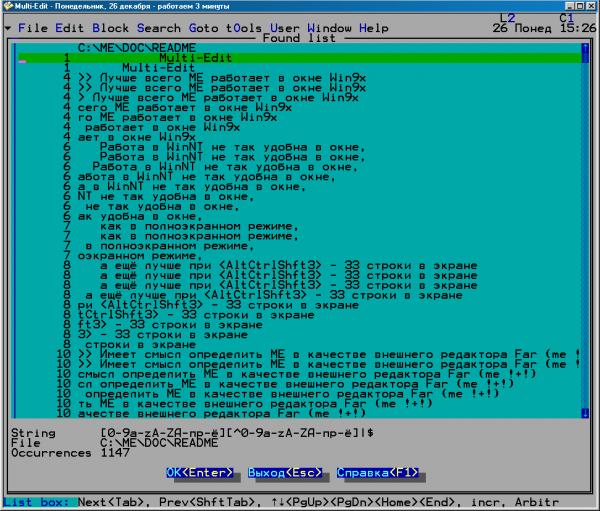The height and width of the screenshot is (511, 600).
Task: Click the clock 15:26 in the menu bar
Action: [x=578, y=28]
